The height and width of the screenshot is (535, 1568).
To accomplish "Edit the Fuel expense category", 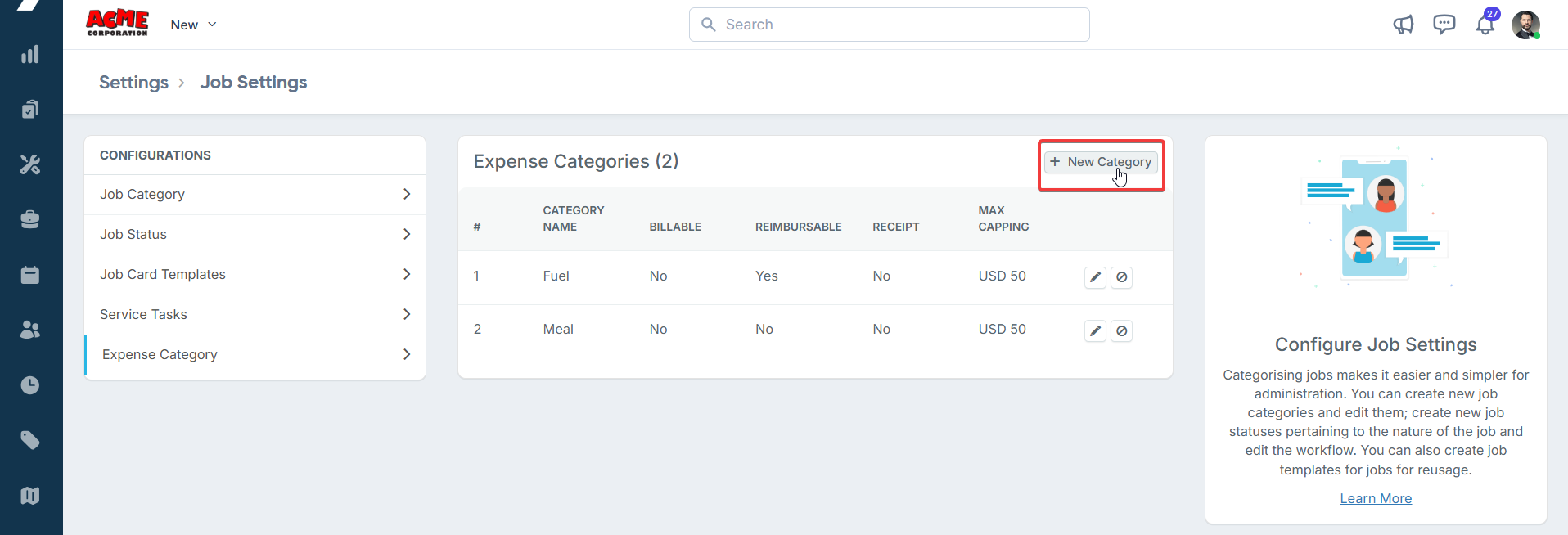I will coord(1095,277).
